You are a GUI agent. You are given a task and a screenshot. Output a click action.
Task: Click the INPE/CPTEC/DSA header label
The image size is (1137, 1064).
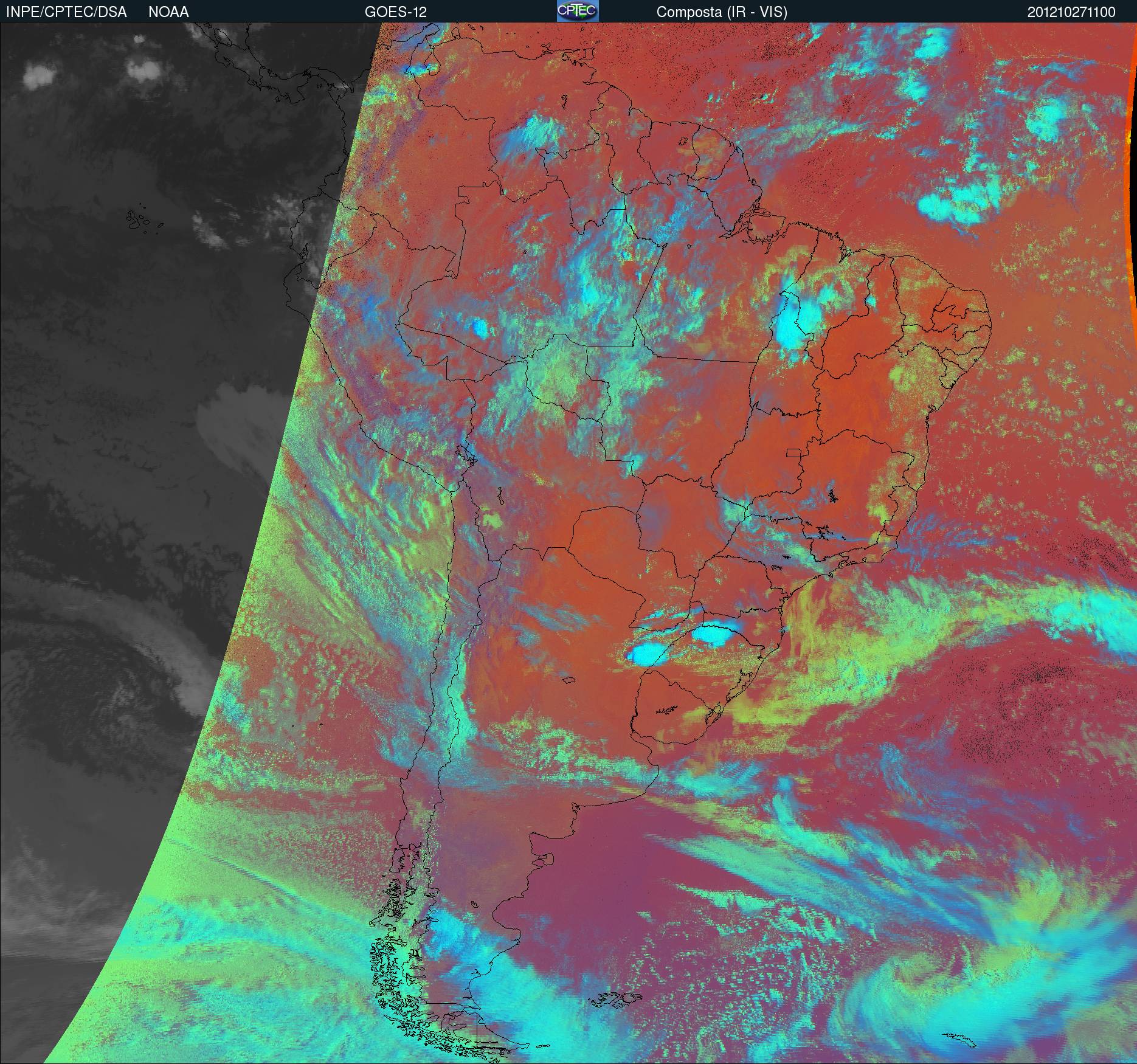coord(67,12)
